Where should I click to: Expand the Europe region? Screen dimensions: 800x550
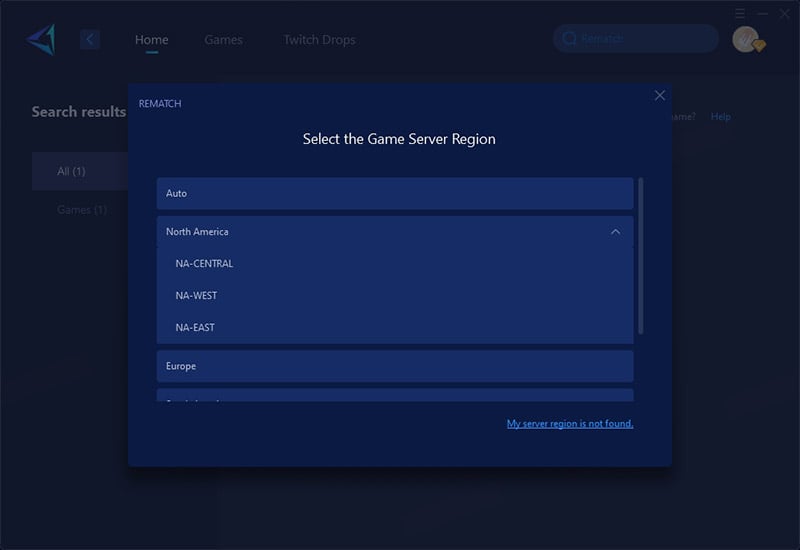pyautogui.click(x=395, y=366)
